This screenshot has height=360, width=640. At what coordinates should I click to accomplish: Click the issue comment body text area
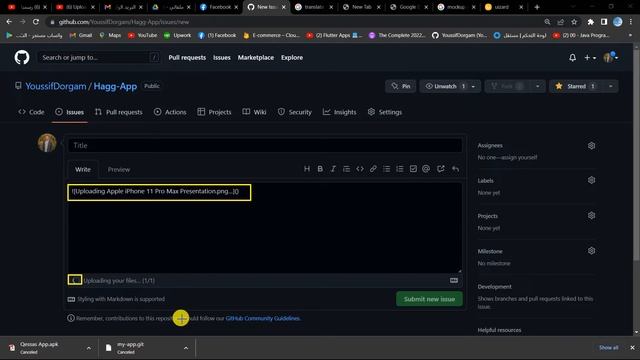(x=265, y=228)
